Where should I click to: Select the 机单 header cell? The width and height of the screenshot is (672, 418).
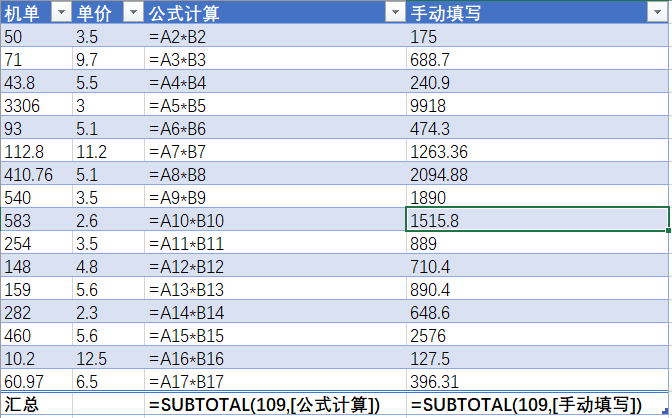click(36, 12)
